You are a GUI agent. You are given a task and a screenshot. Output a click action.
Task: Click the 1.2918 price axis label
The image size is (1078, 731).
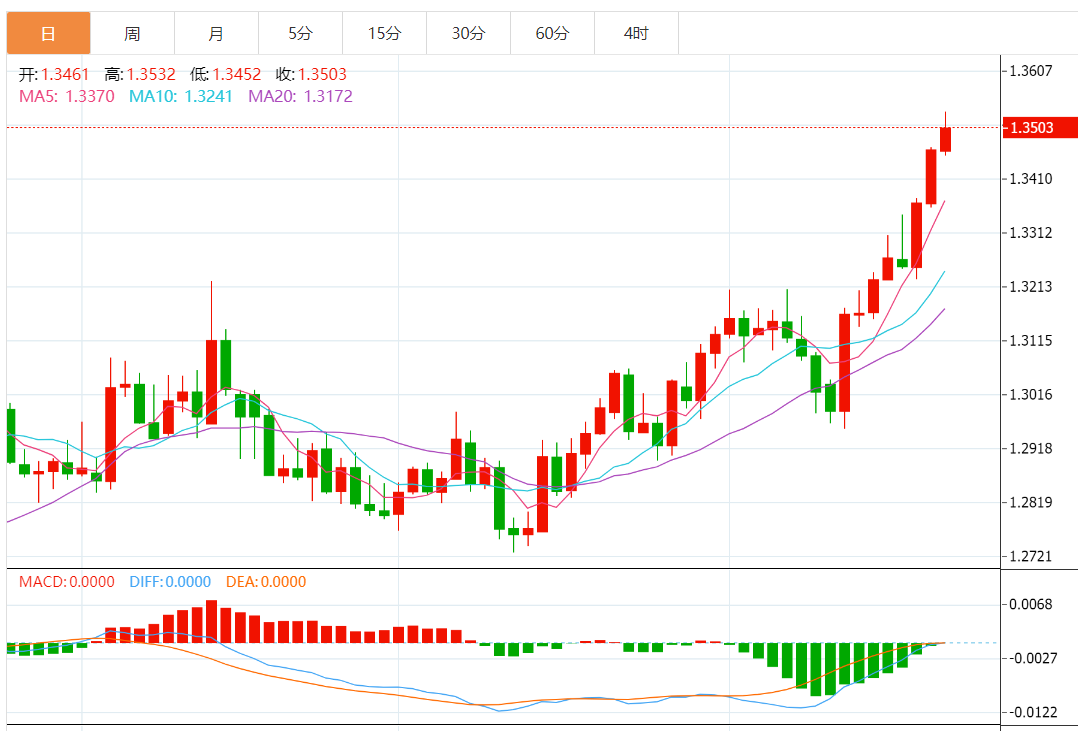pos(1031,448)
